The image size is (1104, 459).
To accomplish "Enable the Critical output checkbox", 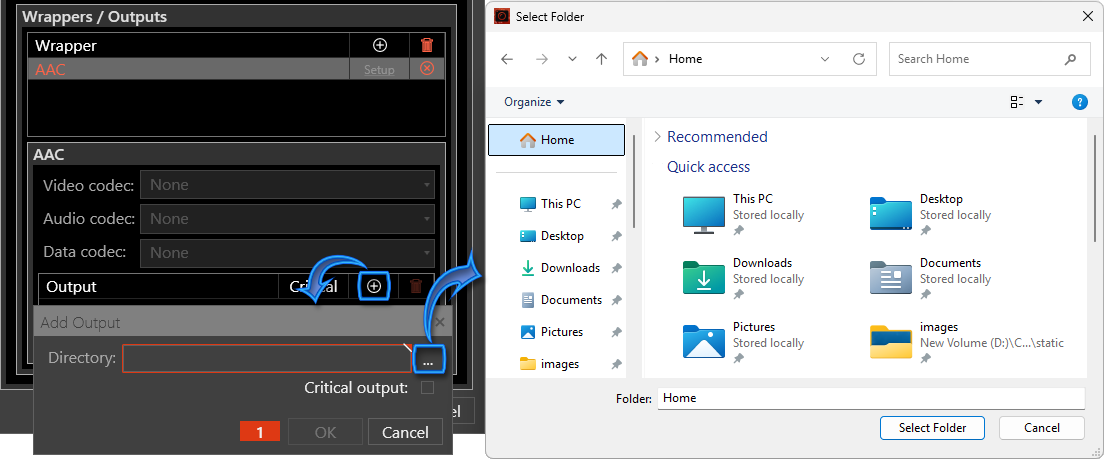I will 427,388.
